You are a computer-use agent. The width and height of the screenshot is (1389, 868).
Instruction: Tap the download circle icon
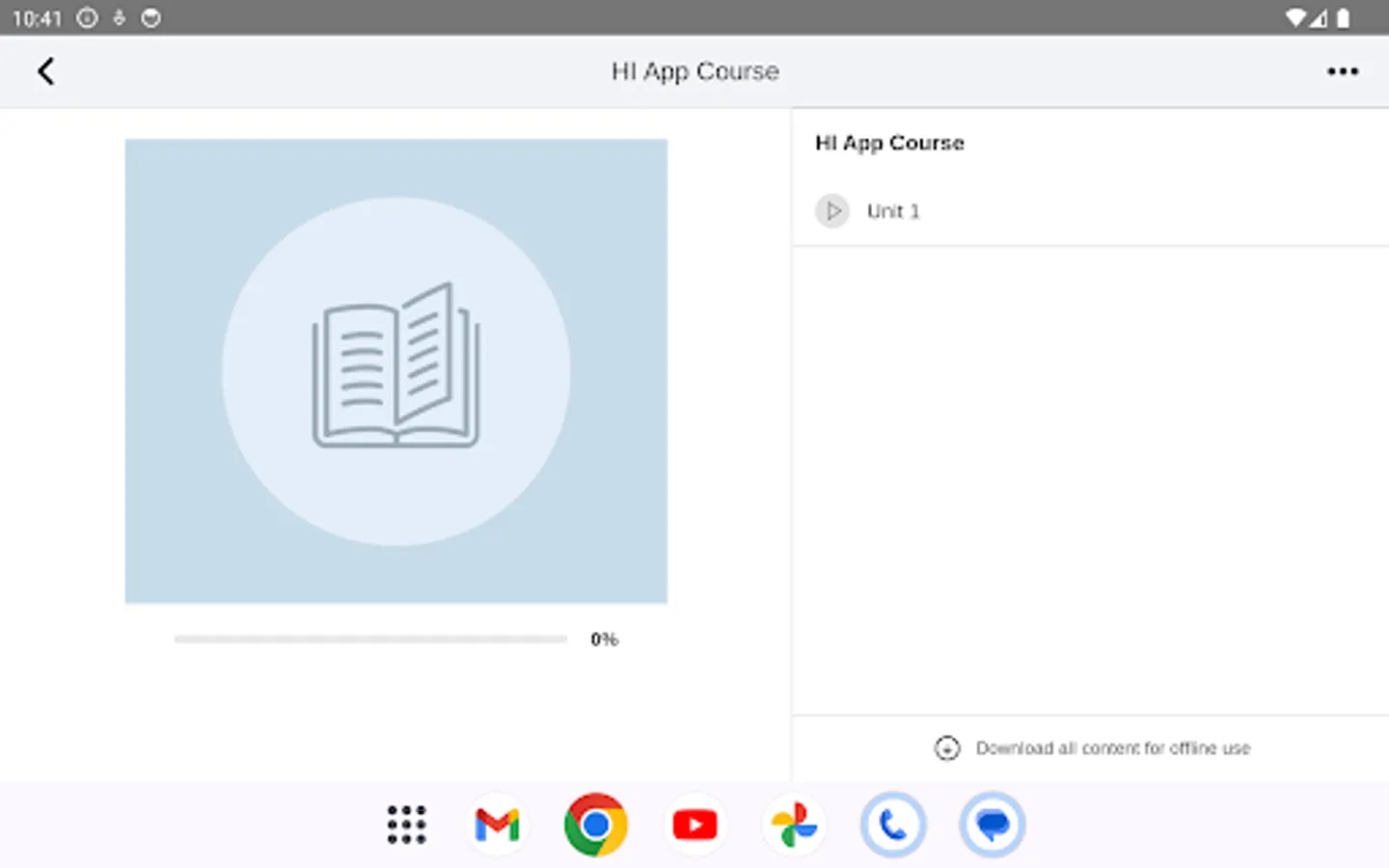[947, 748]
